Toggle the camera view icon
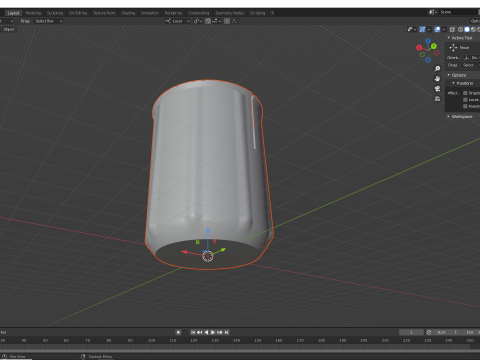480x360 pixels. tap(437, 89)
